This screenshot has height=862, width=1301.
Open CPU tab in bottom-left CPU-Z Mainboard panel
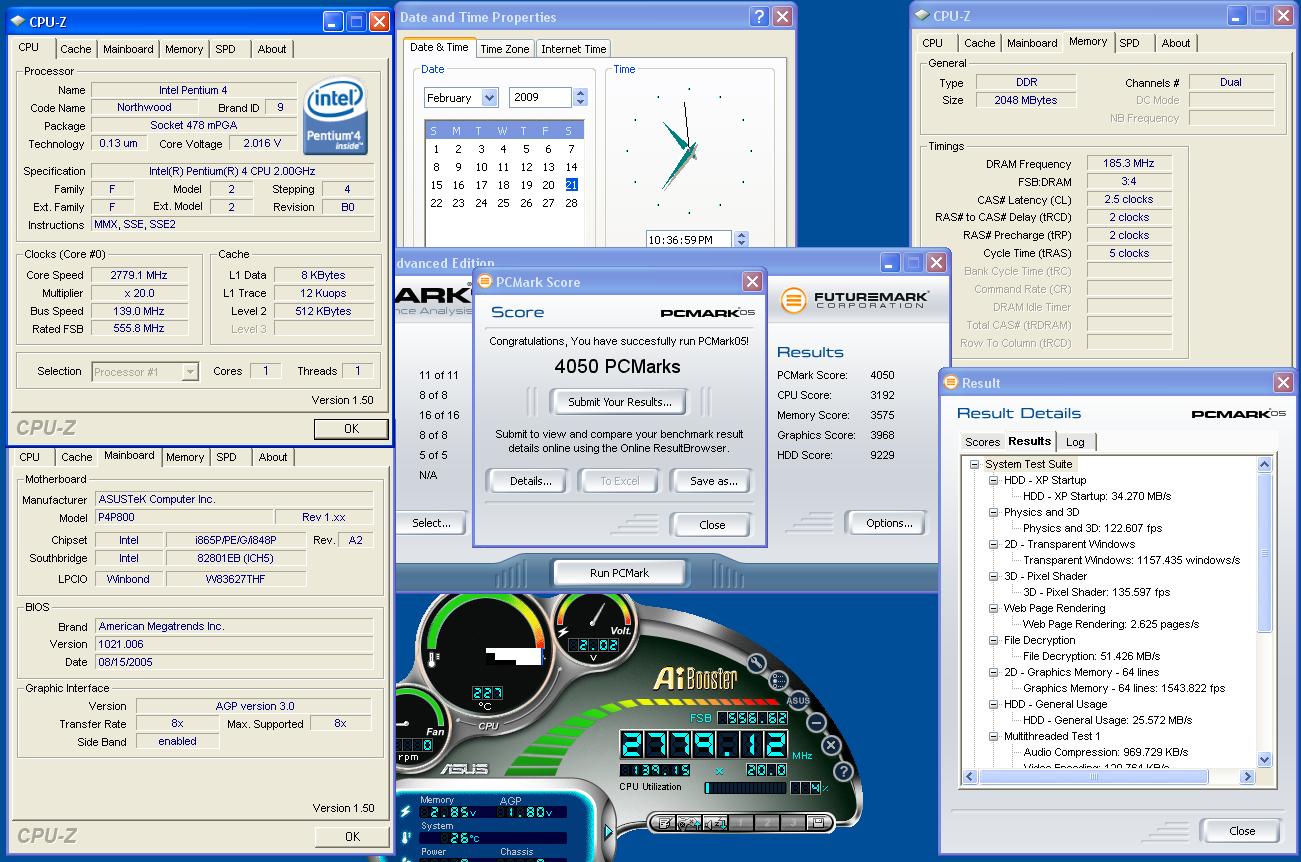(x=30, y=457)
